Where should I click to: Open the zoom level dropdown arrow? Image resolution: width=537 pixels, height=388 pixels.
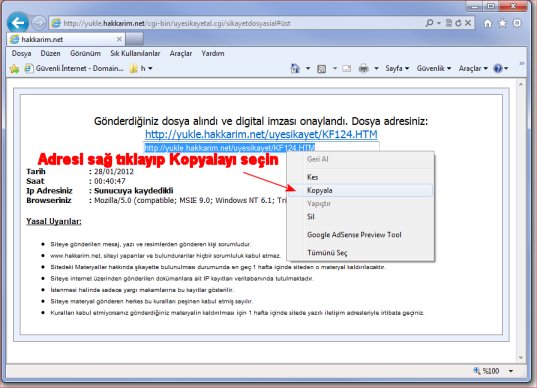[511, 371]
